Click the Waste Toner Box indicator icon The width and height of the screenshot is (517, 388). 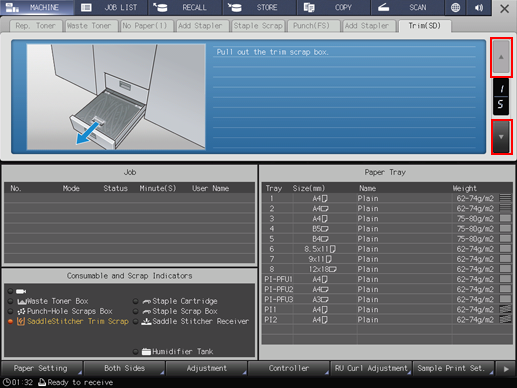(x=22, y=302)
